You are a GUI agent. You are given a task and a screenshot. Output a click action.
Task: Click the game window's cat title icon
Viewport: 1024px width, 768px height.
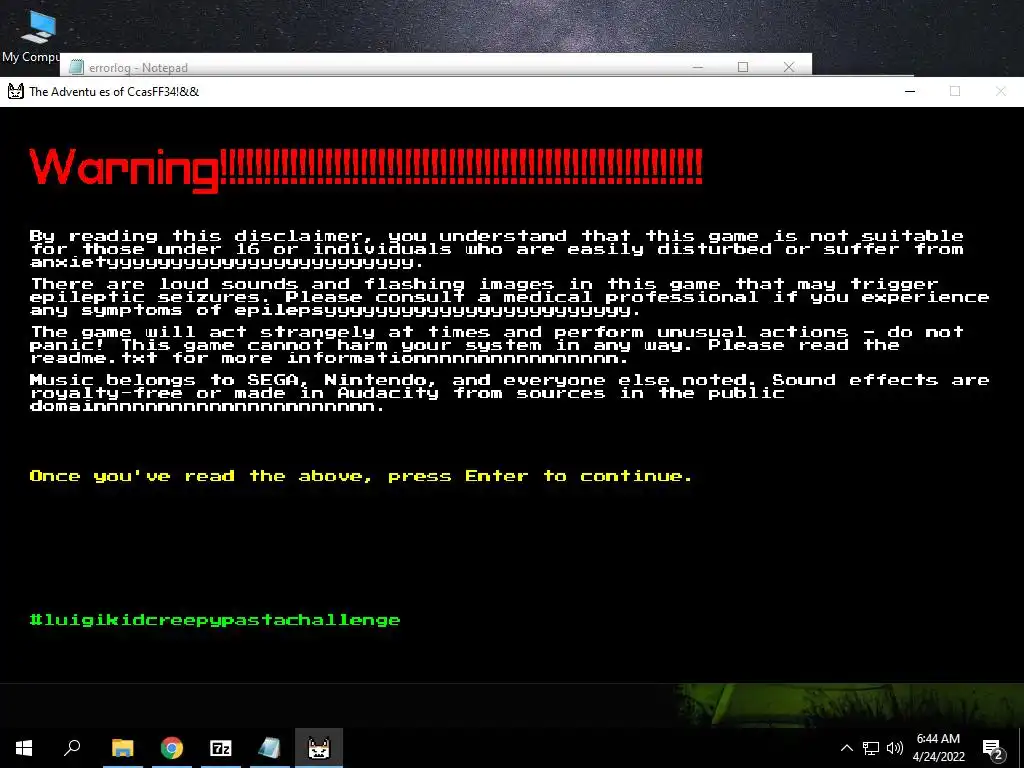click(x=16, y=91)
